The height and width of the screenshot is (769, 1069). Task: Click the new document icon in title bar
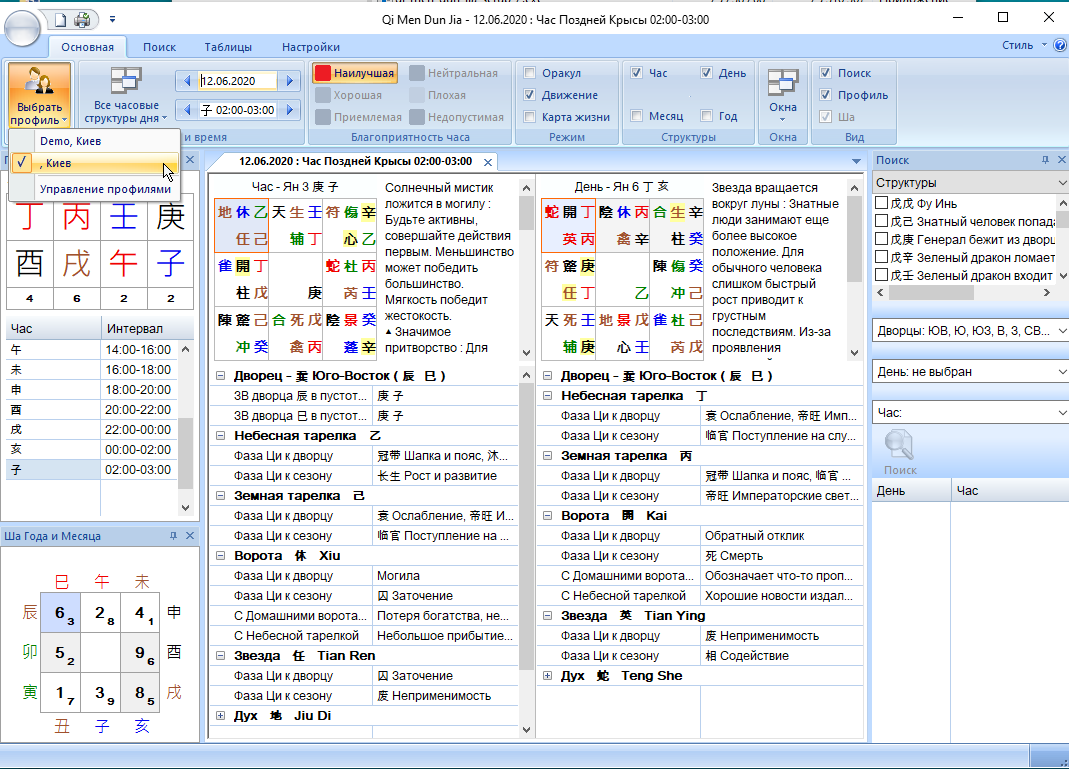[x=60, y=20]
